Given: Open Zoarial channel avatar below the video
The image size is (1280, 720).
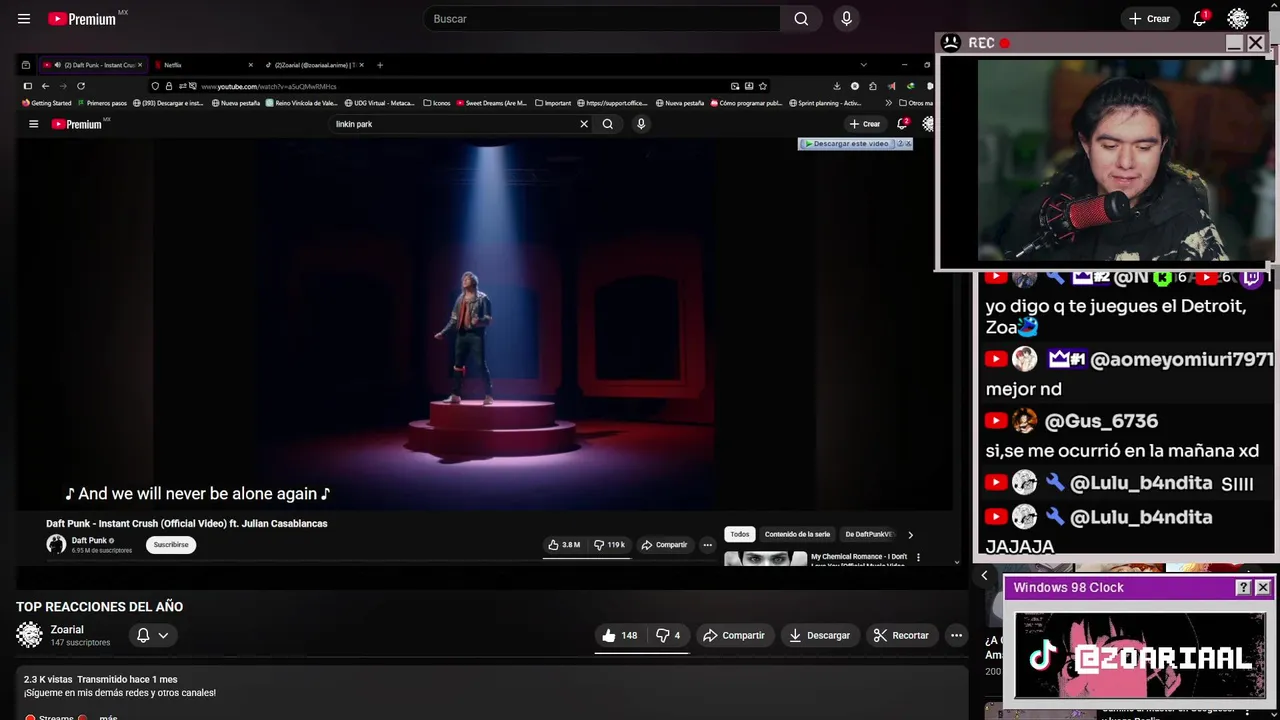Looking at the screenshot, I should (29, 635).
